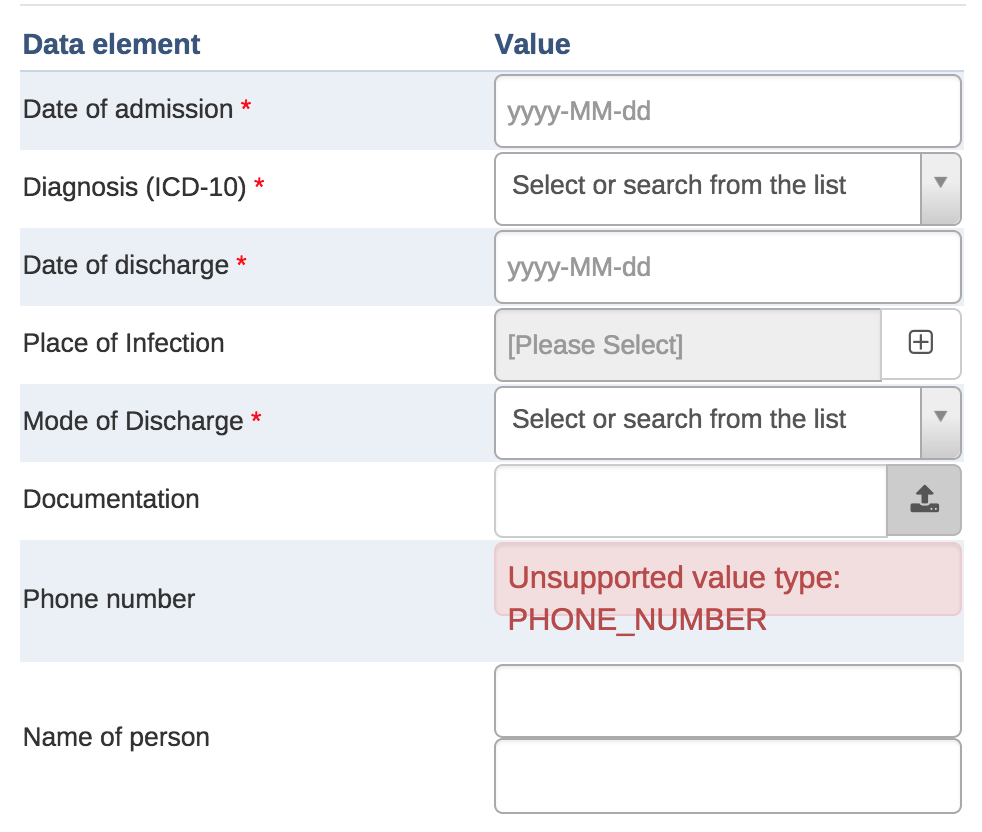The height and width of the screenshot is (832, 982).
Task: Focus the Date of discharge input
Action: coord(727,267)
